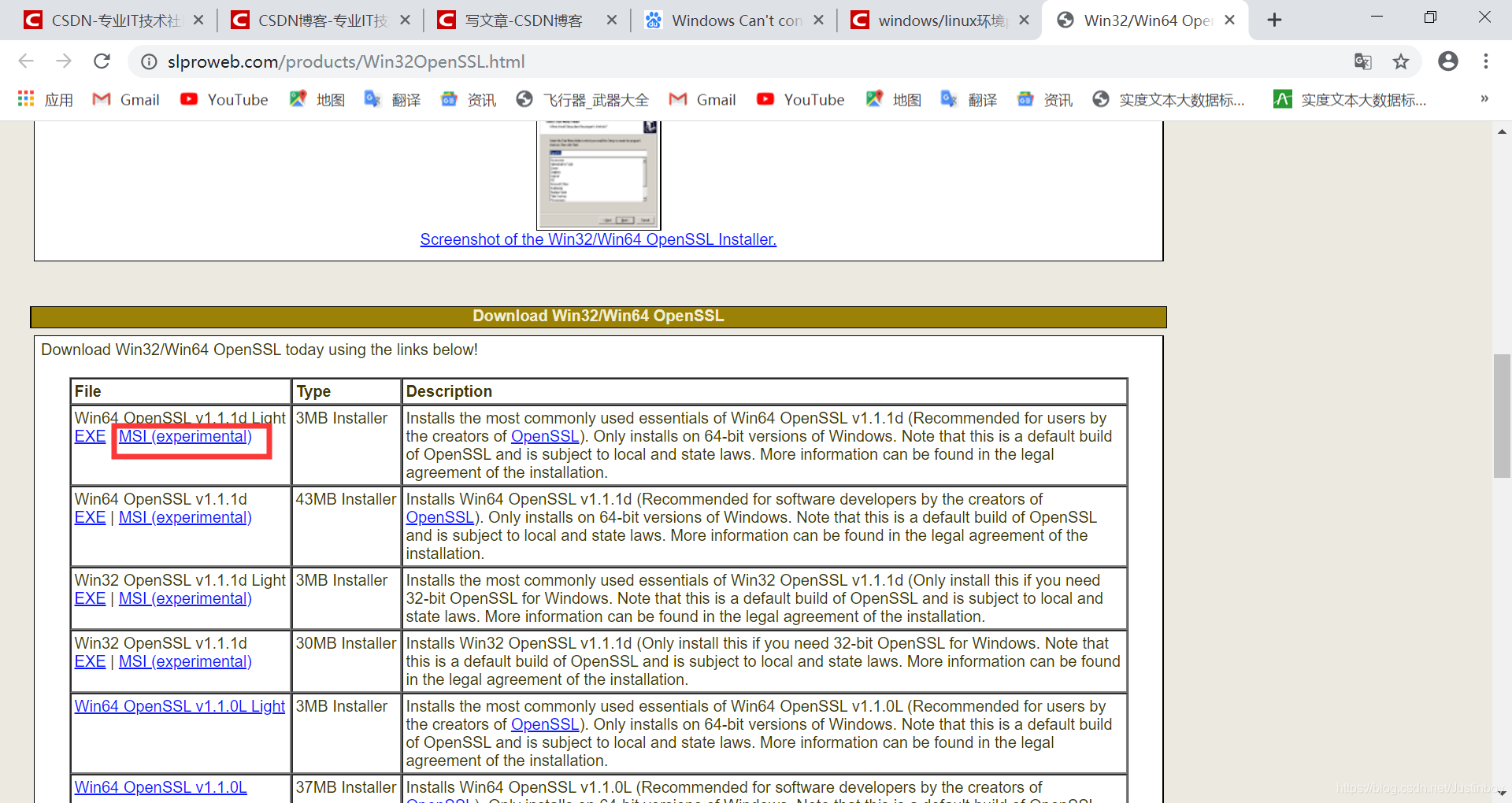Screen dimensions: 1512x803
Task: Show more bookmarks via the chevron
Action: point(1484,98)
